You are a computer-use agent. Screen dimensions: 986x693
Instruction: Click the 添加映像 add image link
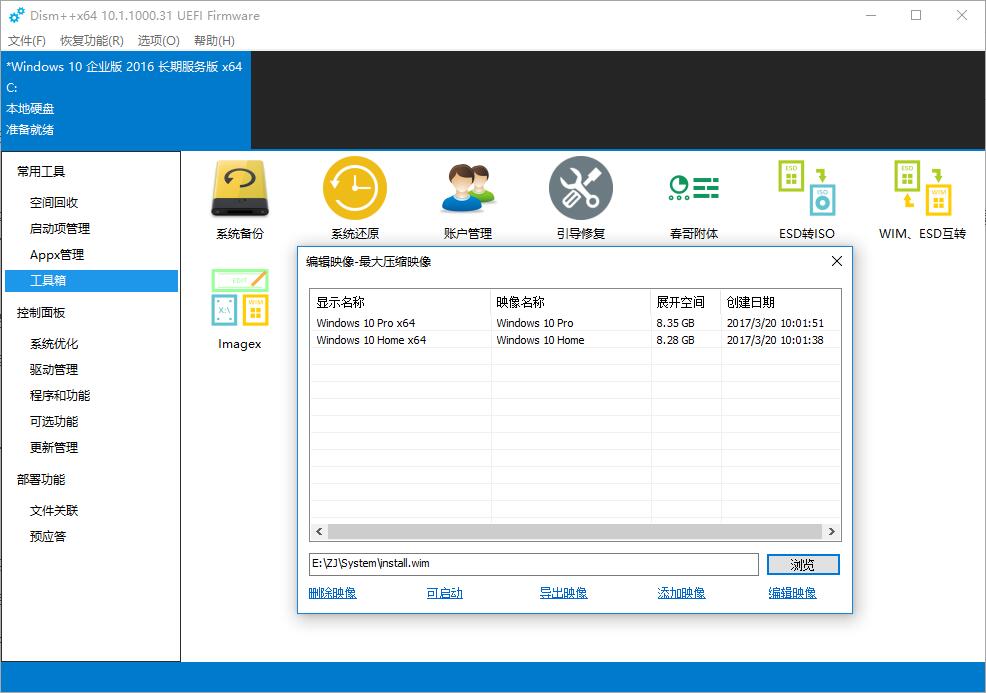681,593
